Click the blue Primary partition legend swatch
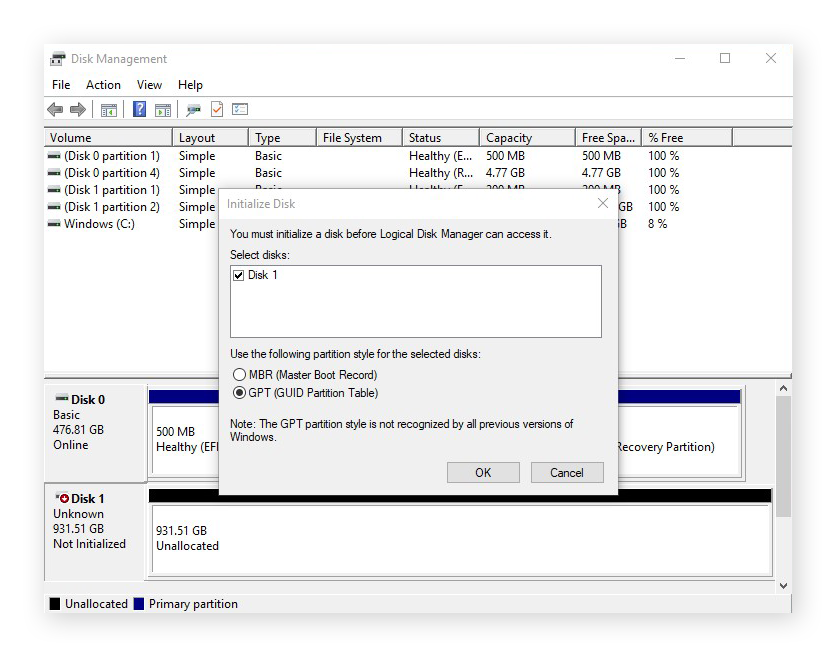The height and width of the screenshot is (655, 836). [x=137, y=604]
